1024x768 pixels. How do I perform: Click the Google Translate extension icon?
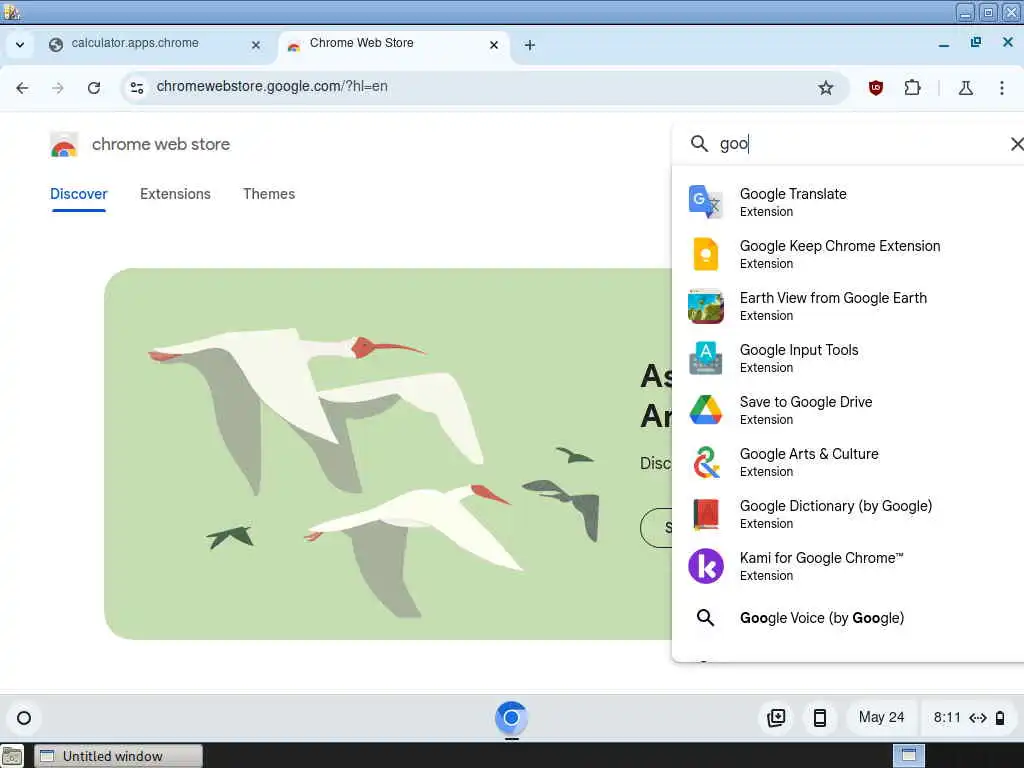705,202
